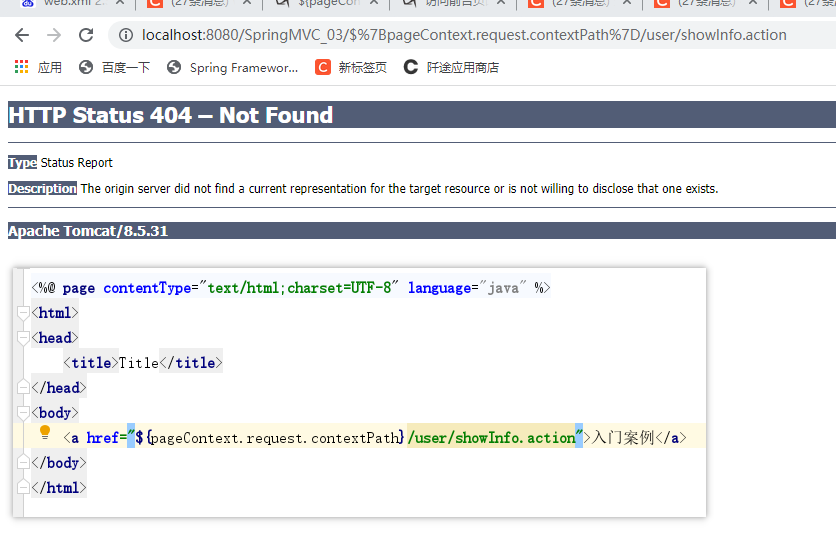This screenshot has height=534, width=836.
Task: Click the lightbulb intention icon in code
Action: click(45, 432)
